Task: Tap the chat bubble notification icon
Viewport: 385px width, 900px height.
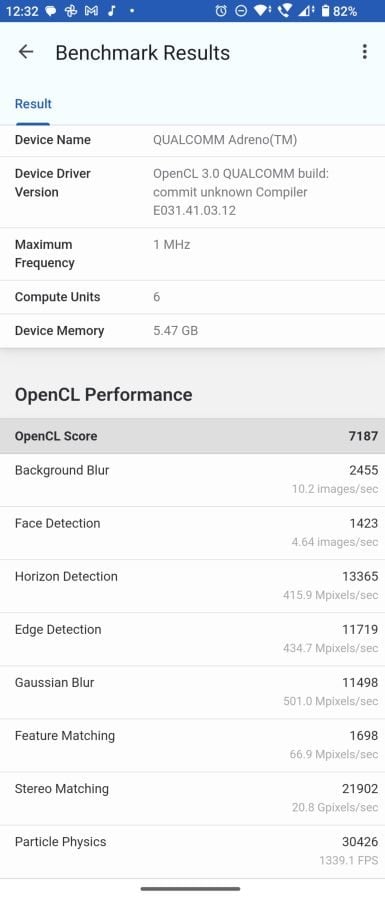Action: [x=50, y=11]
